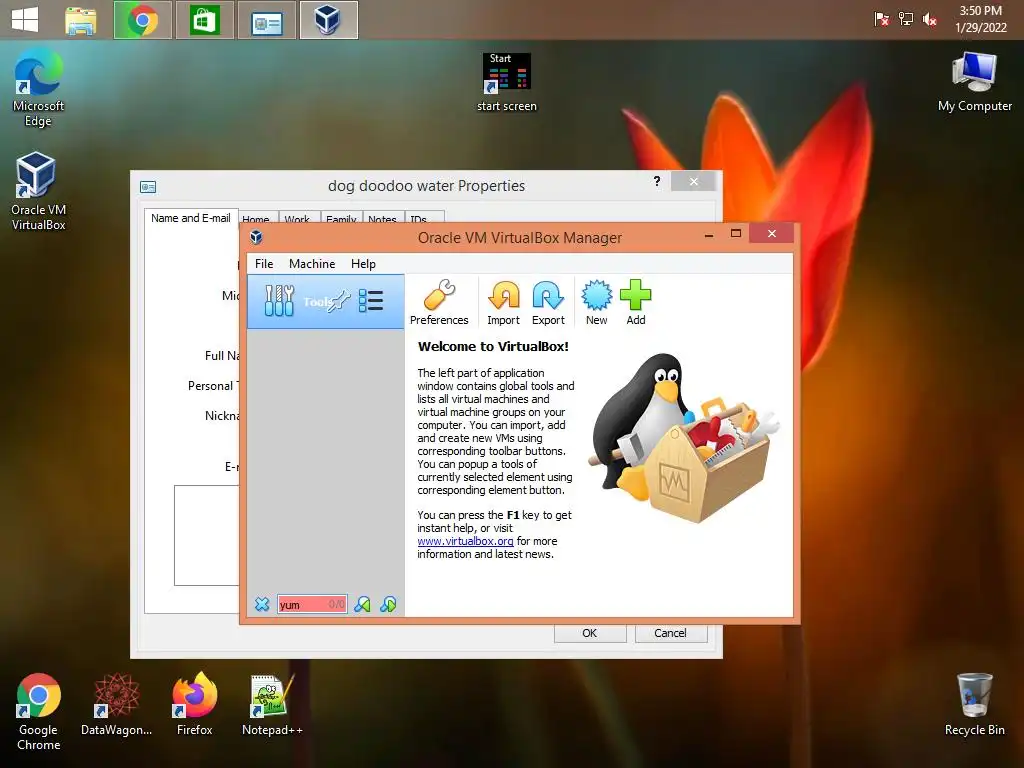Follow the www.virtualbox.org link
Viewport: 1024px width, 768px height.
465,541
